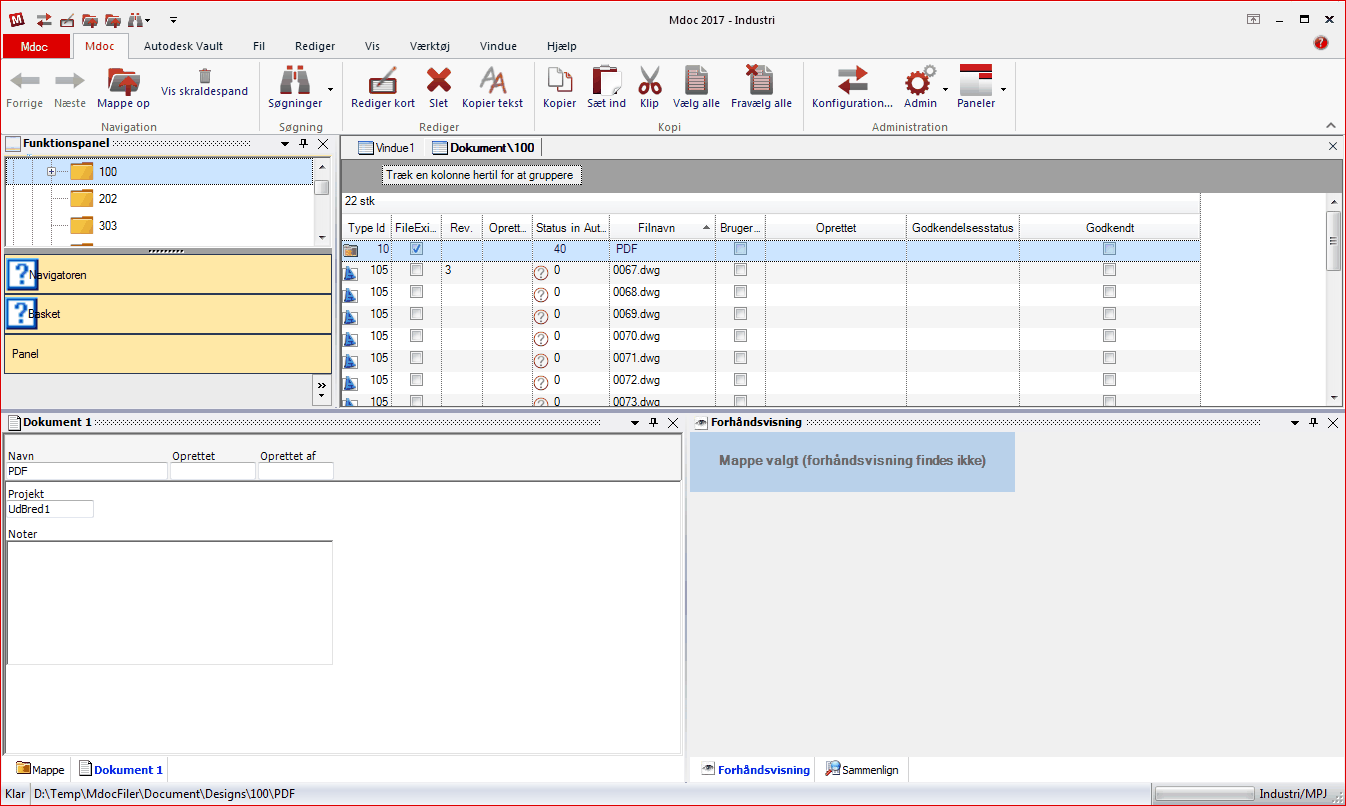
Task: Switch to Vindue1 document tab
Action: pos(386,148)
